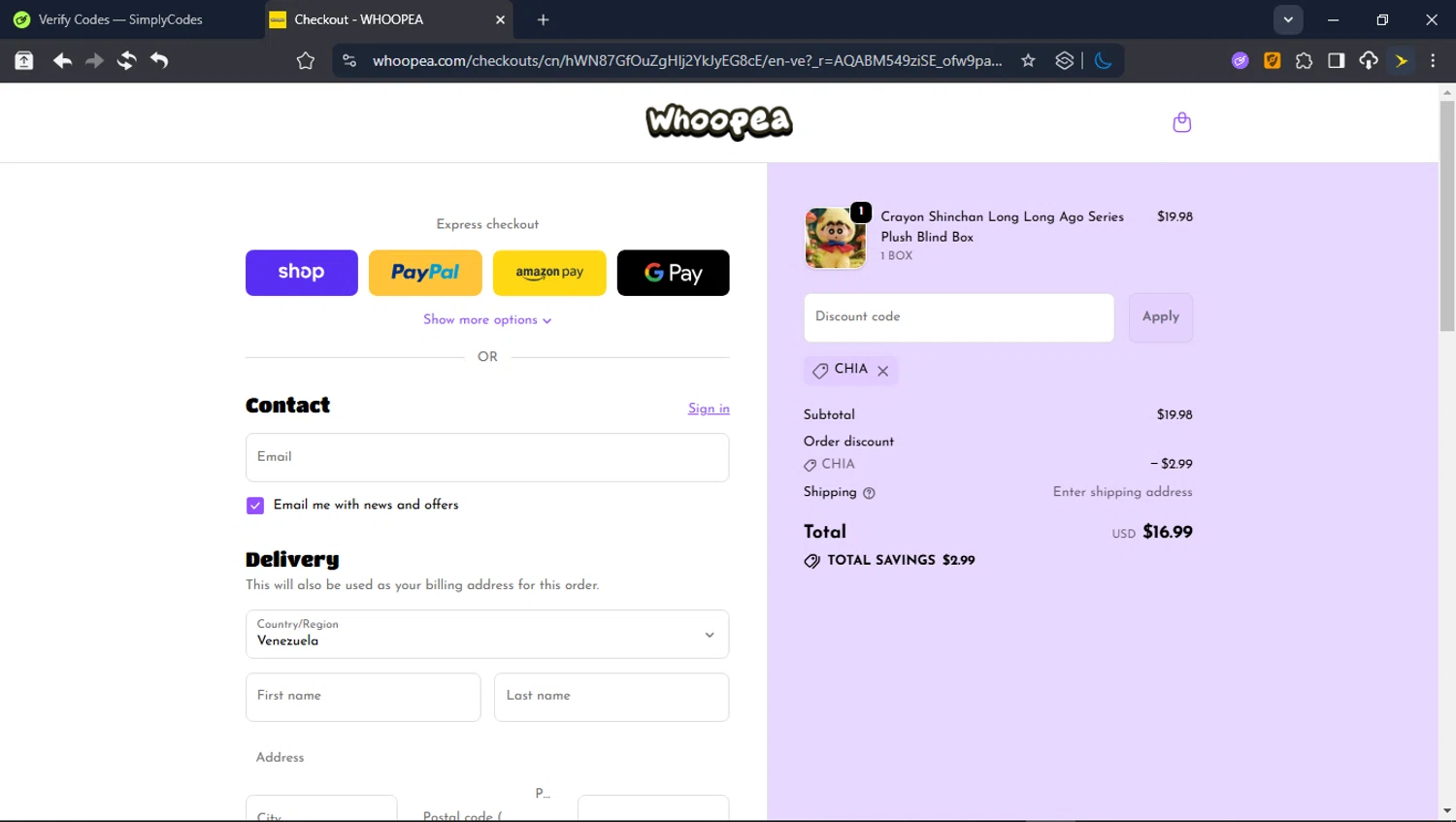Click the purple round extension icon

pos(1240,60)
